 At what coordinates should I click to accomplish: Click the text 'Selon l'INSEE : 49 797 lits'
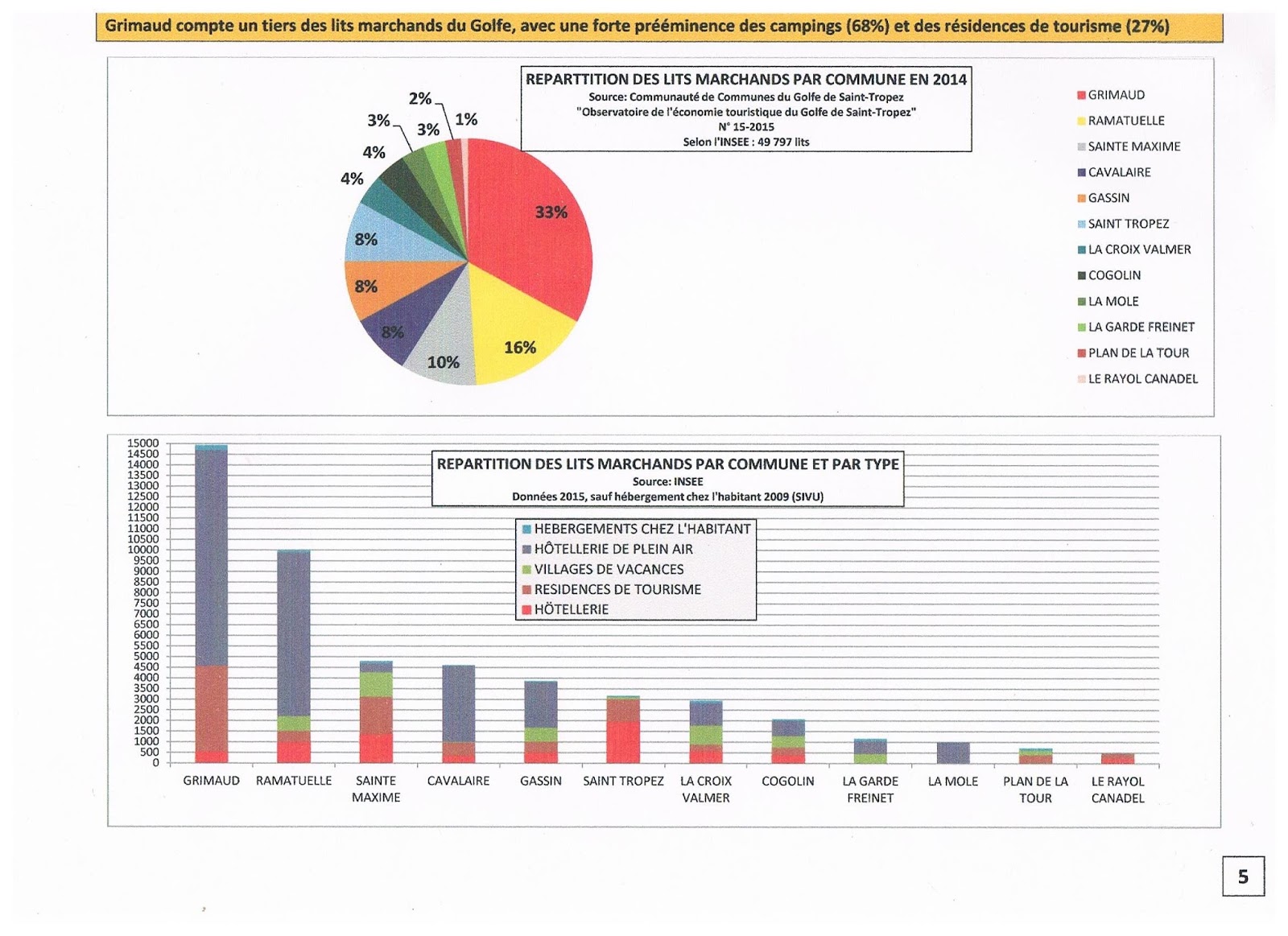(x=746, y=142)
